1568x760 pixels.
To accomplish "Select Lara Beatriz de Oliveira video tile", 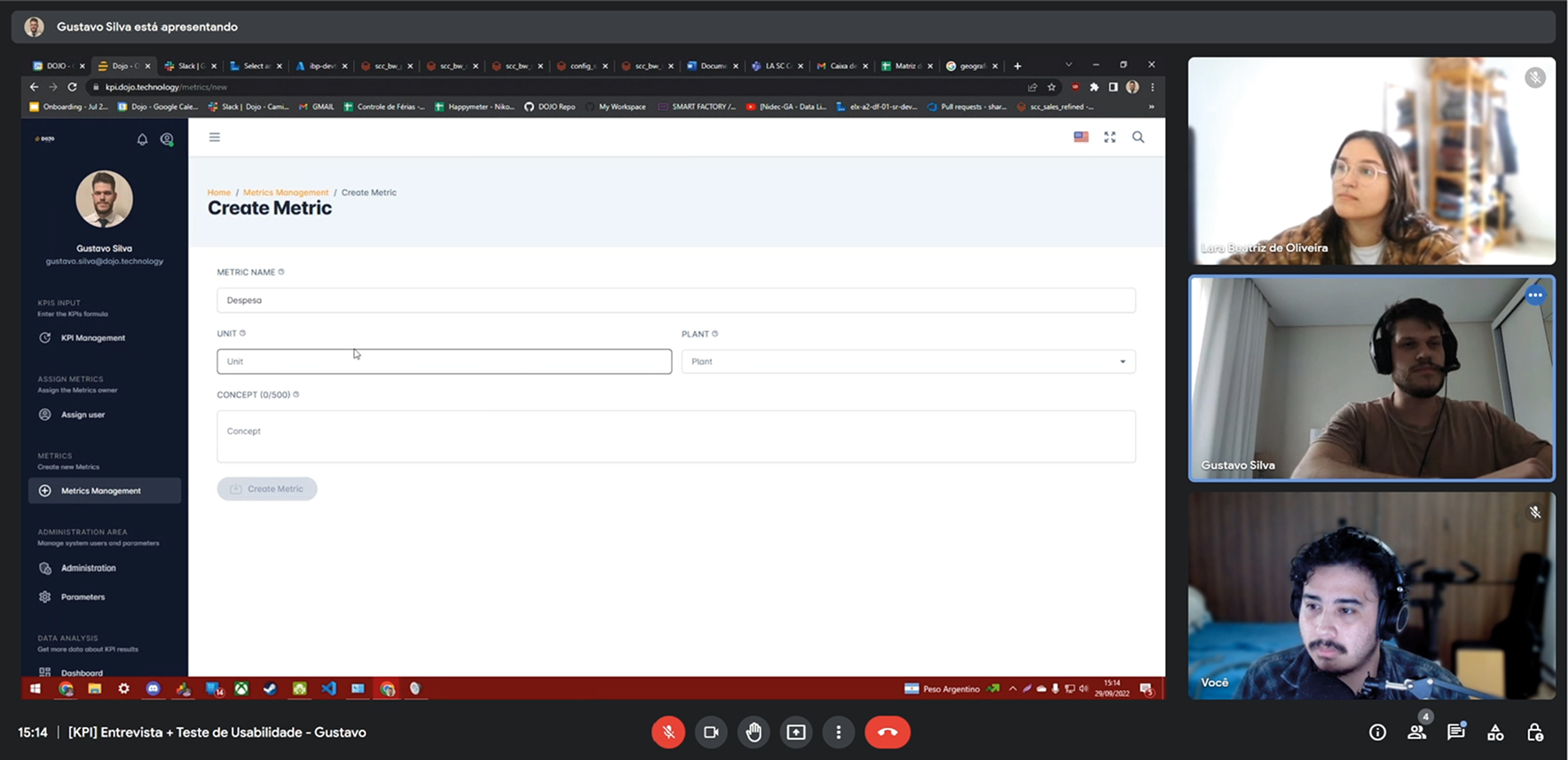I will click(1371, 161).
